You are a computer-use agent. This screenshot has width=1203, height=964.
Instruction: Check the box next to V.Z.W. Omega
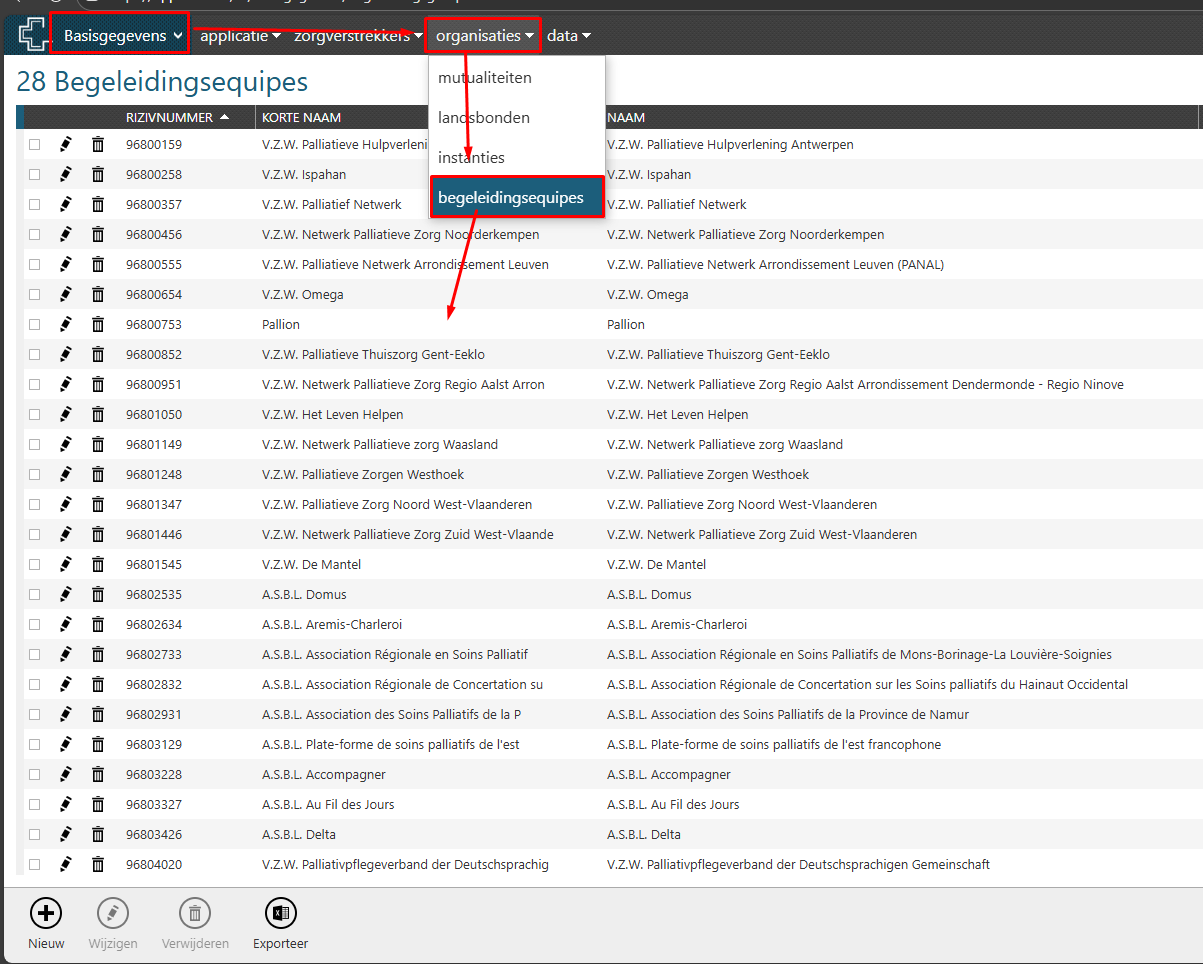[35, 295]
